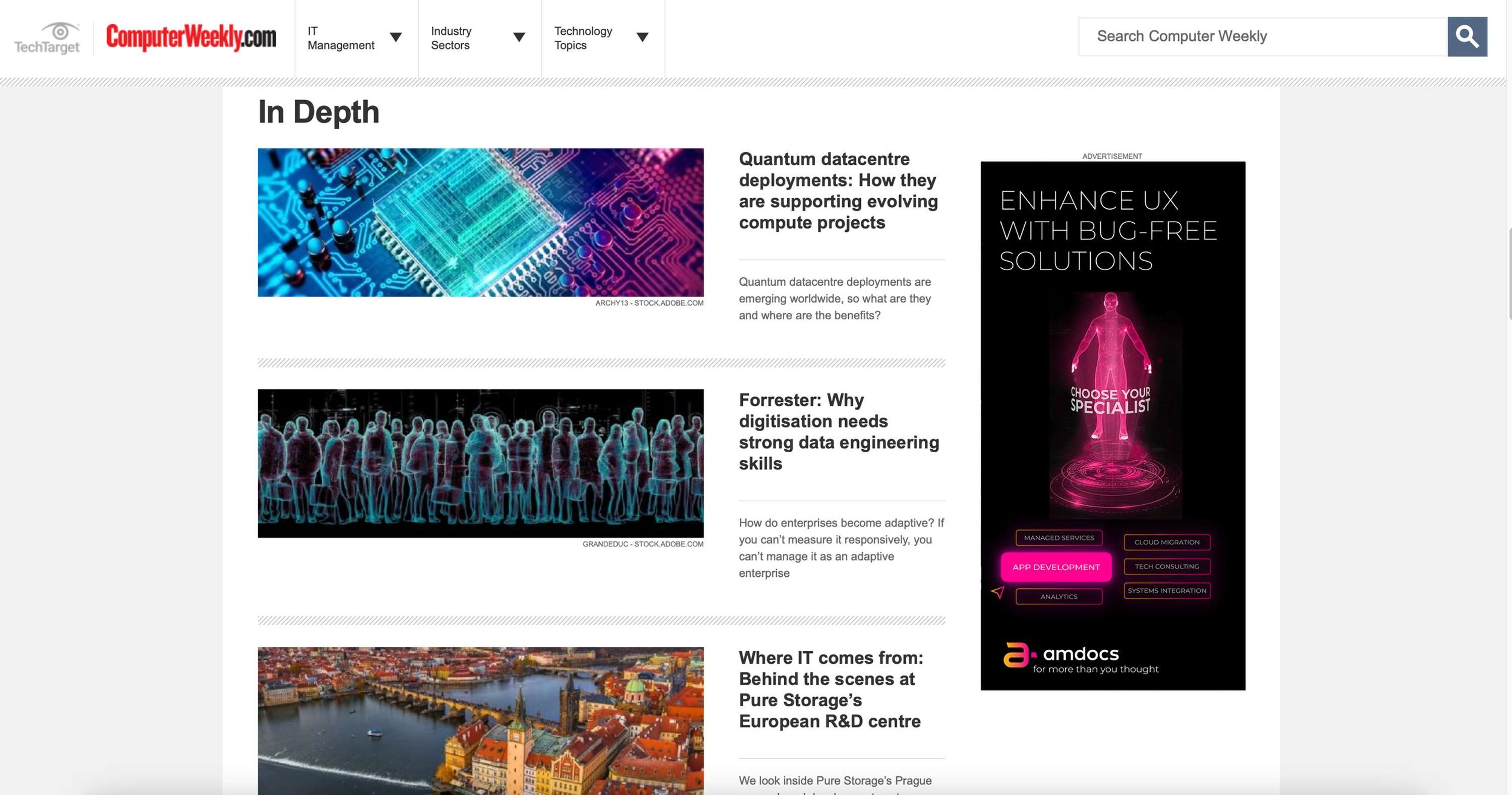Click 'ENHANCE UX WITH BUG-FREE SOLUTIONS' ad headline
Viewport: 1512px width, 795px height.
[1108, 231]
